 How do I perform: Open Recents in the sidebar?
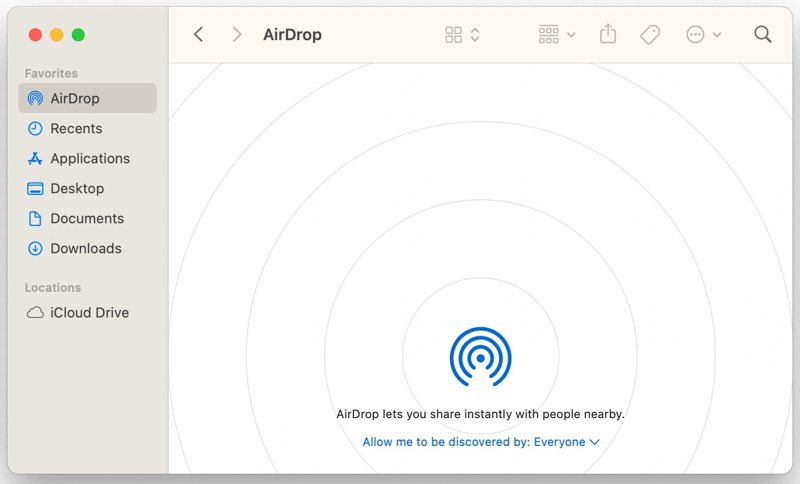click(x=76, y=128)
